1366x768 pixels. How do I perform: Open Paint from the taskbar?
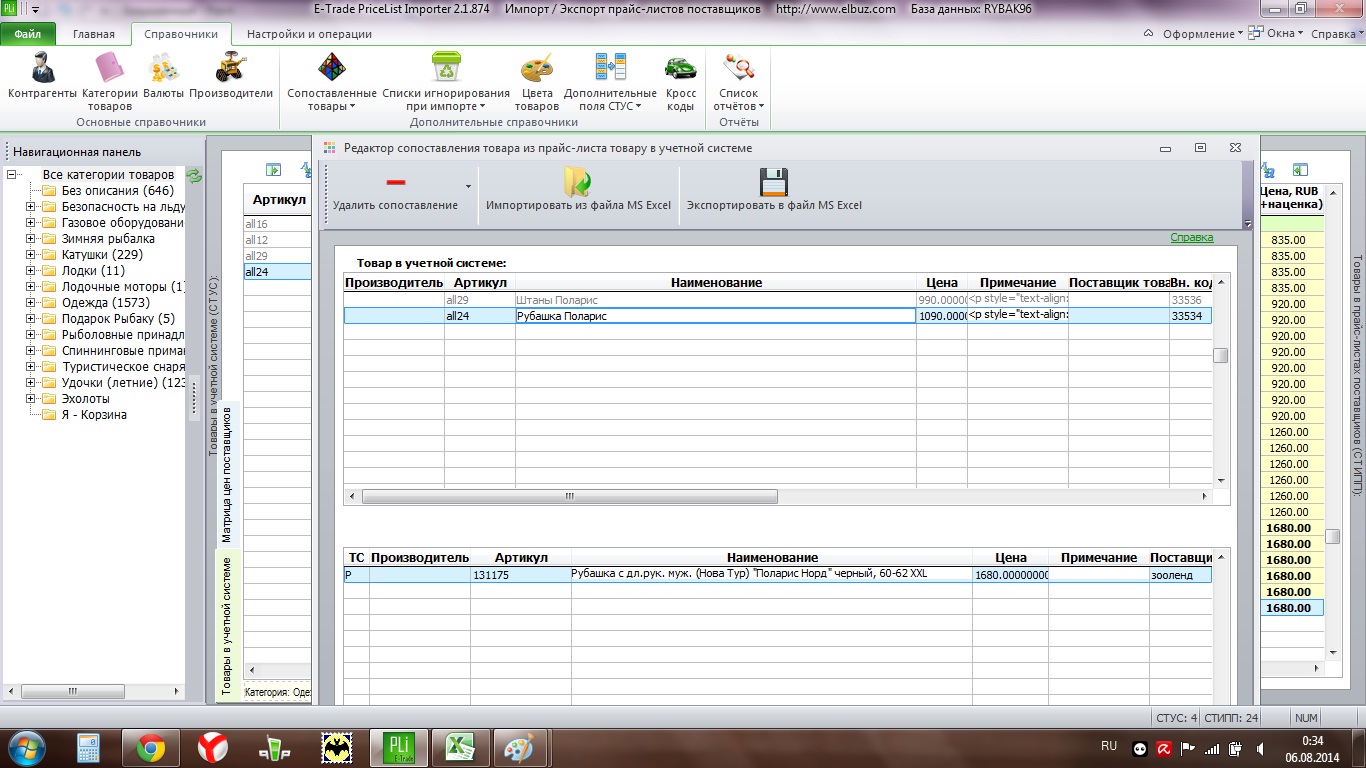tap(520, 748)
